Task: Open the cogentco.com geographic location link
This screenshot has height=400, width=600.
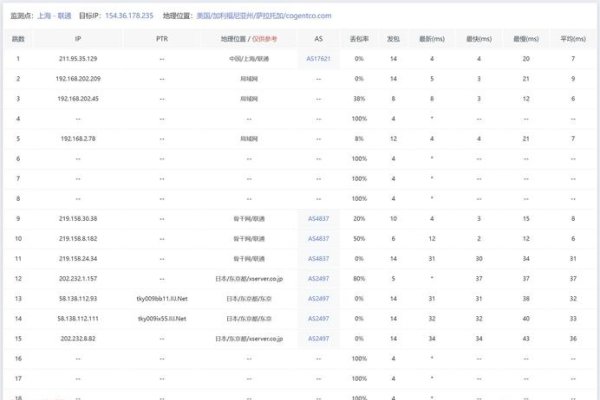Action: tap(264, 16)
